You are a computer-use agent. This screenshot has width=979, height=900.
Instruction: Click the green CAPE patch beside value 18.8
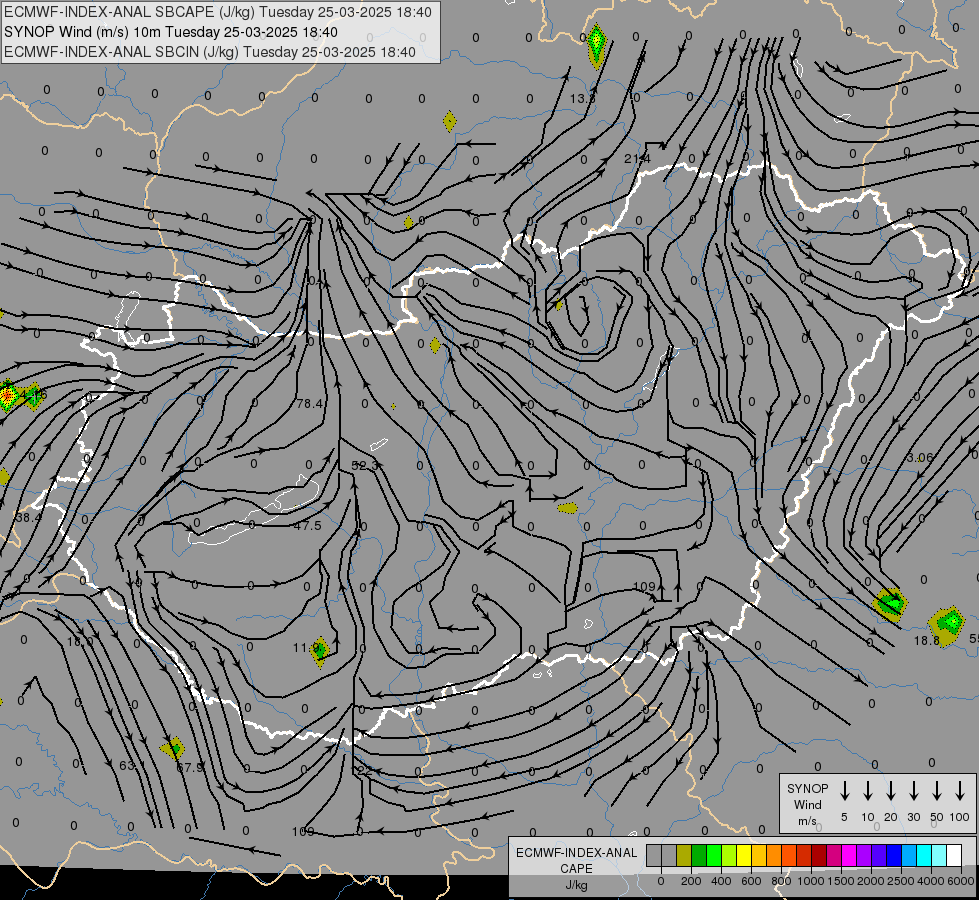(x=948, y=625)
